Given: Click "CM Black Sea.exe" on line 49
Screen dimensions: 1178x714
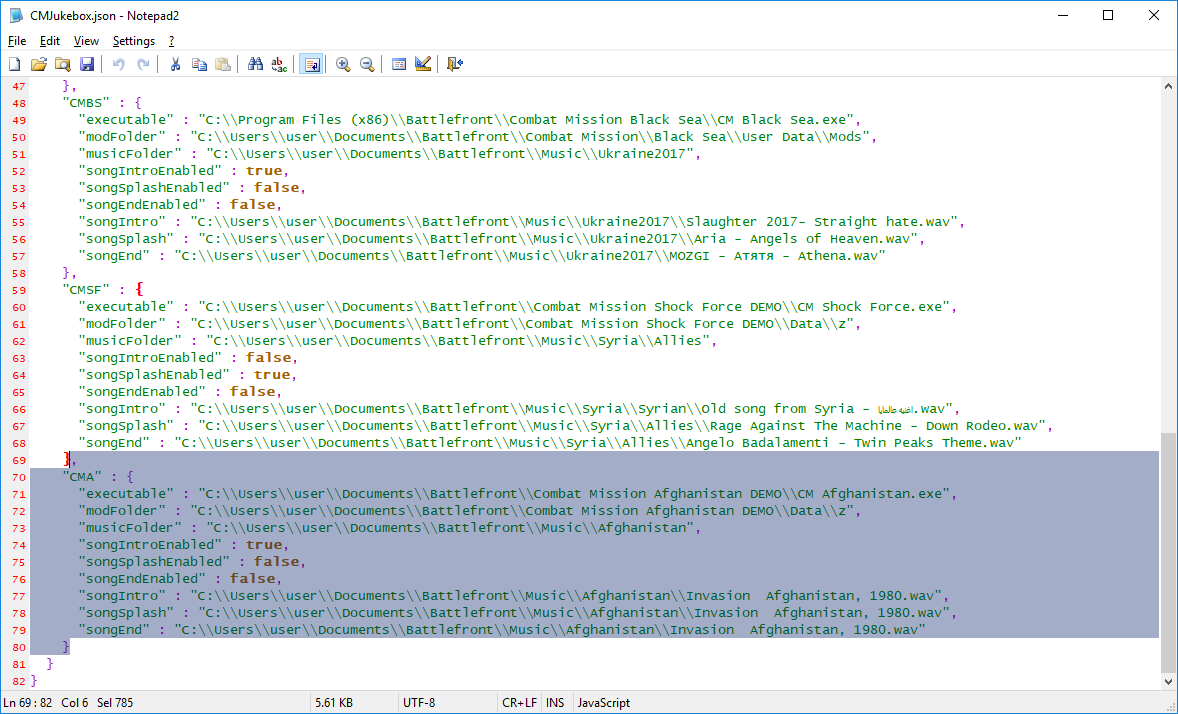Looking at the screenshot, I should [785, 120].
